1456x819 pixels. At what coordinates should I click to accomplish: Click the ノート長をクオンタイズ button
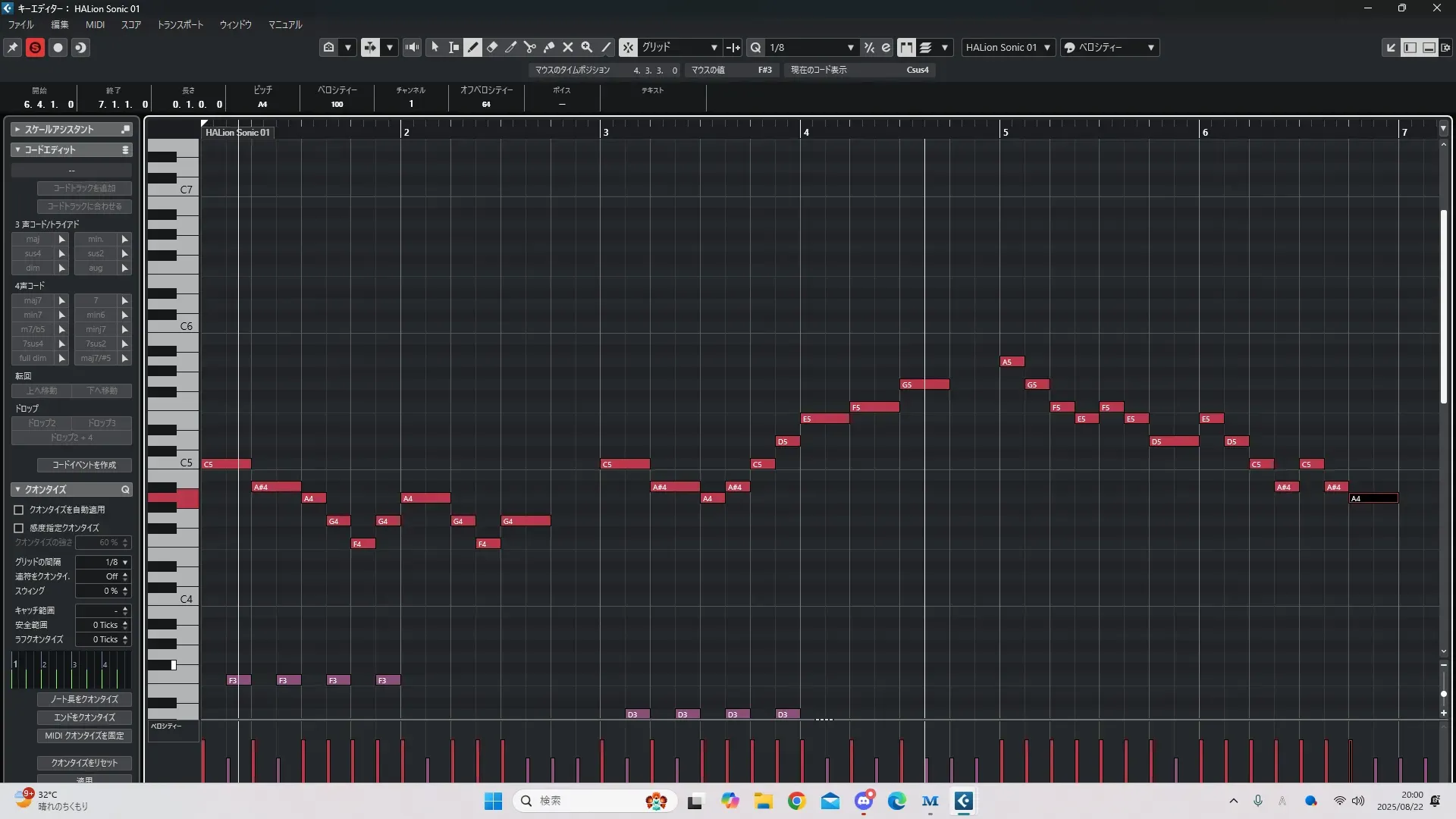point(84,699)
